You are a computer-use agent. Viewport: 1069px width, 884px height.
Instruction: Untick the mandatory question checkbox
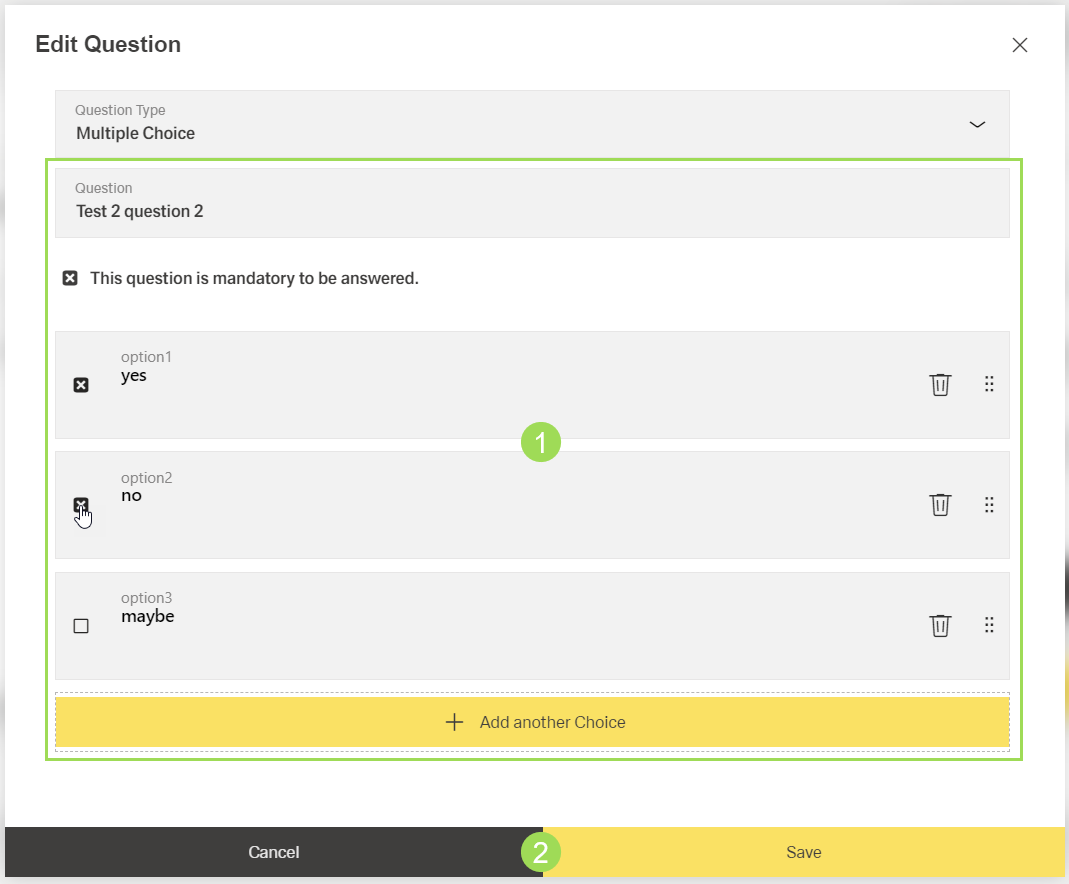point(70,278)
